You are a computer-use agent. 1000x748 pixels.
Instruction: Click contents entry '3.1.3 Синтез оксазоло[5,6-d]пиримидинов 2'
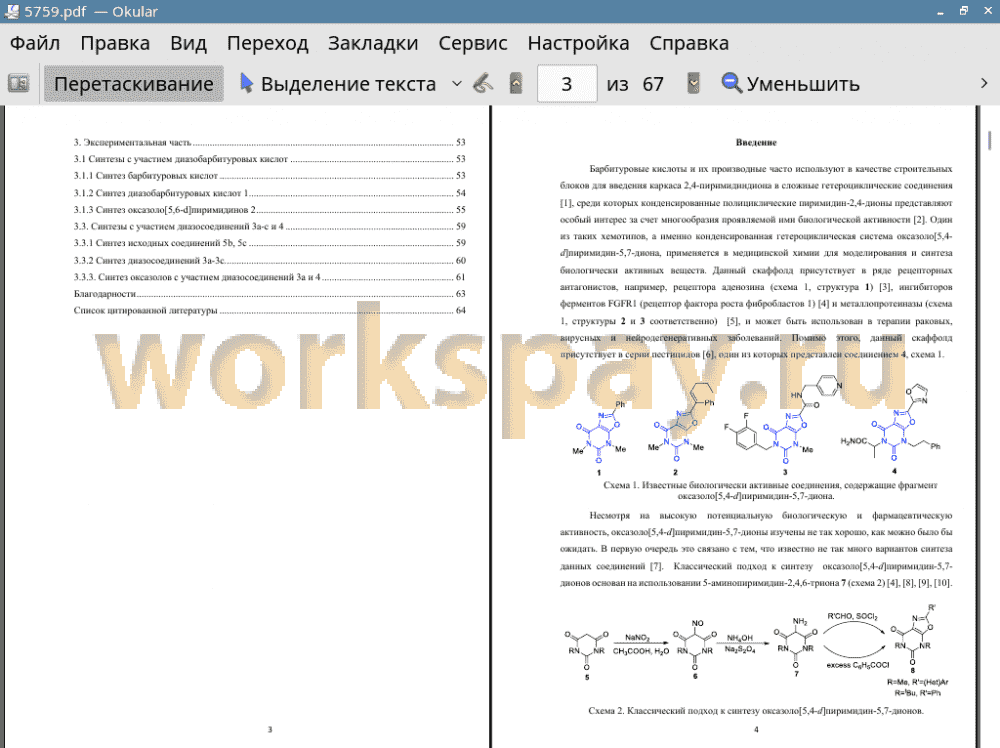(x=270, y=209)
